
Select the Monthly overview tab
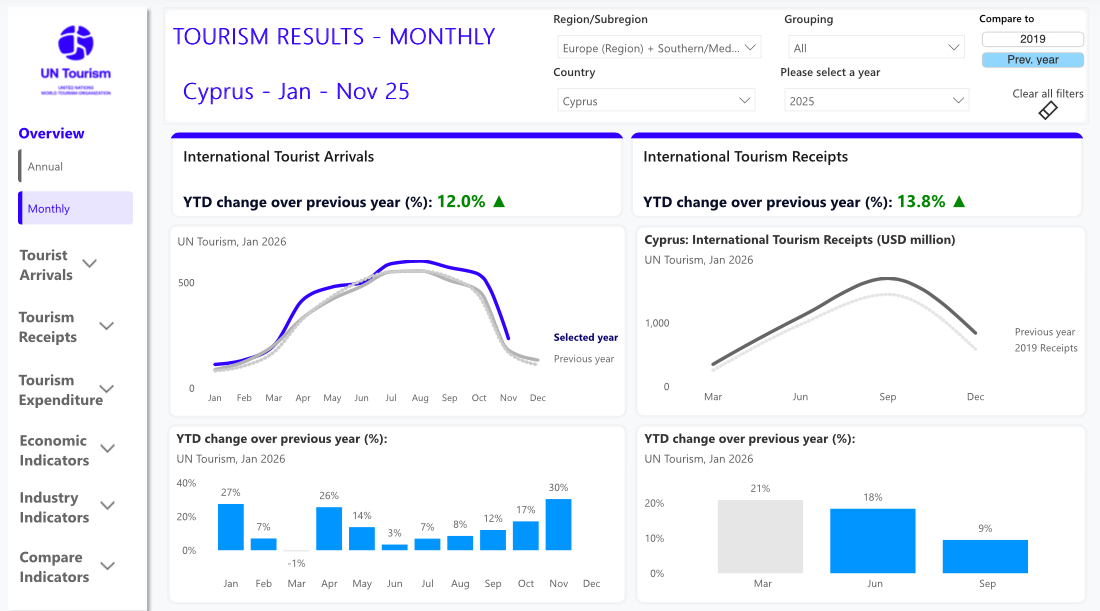(75, 209)
